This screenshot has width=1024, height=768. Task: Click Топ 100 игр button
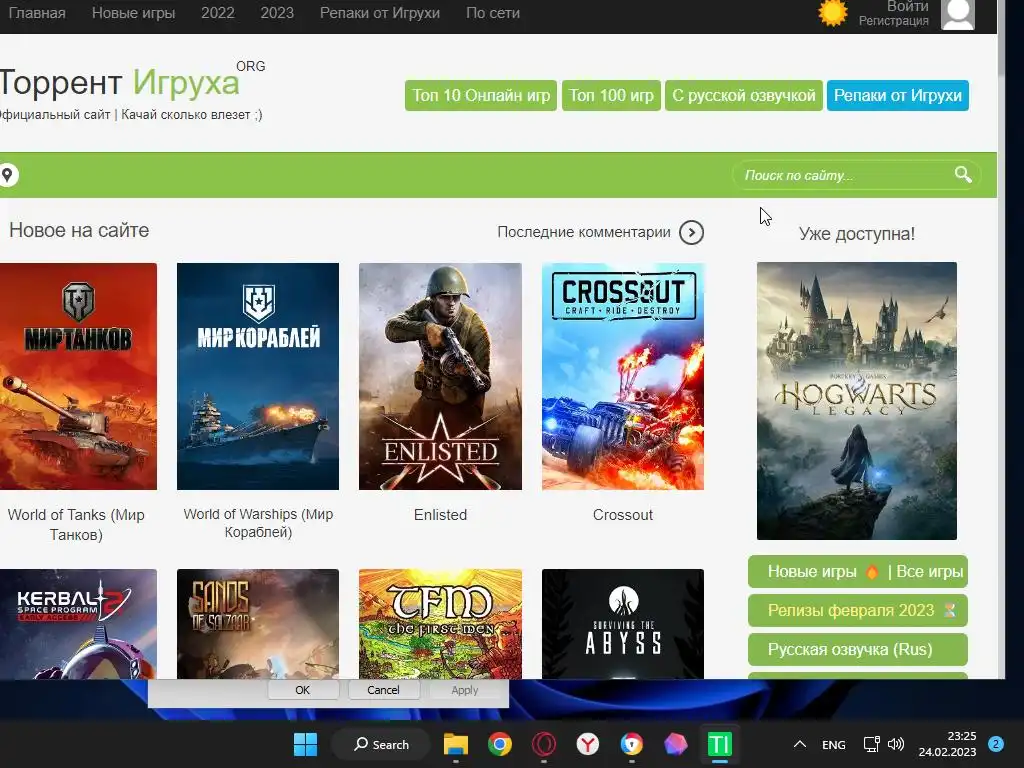(611, 95)
